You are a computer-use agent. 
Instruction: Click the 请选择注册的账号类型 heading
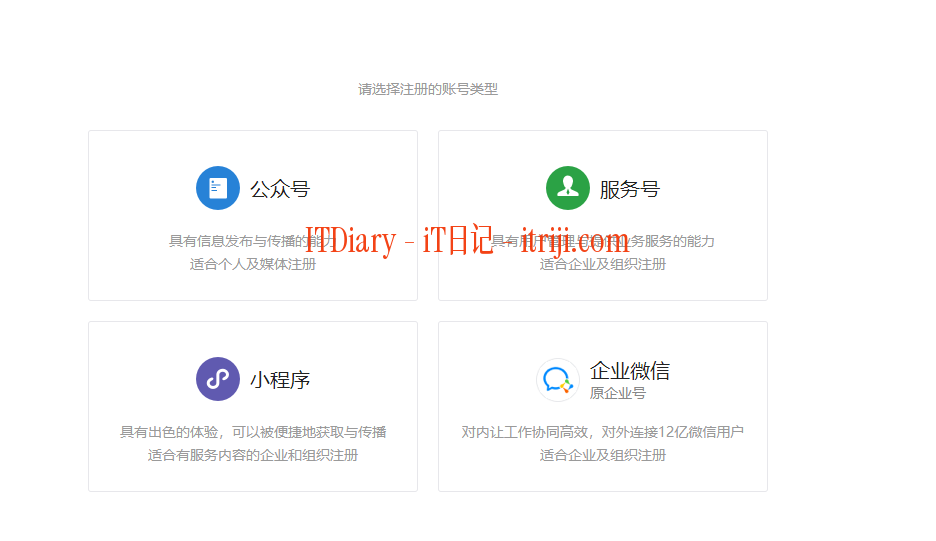(x=428, y=89)
